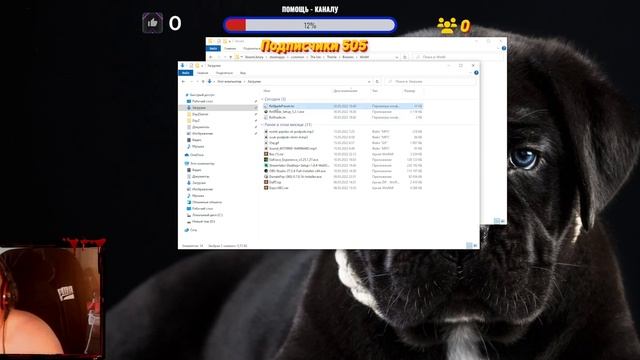Click the webcam feed thumbnail

[x=50, y=301]
